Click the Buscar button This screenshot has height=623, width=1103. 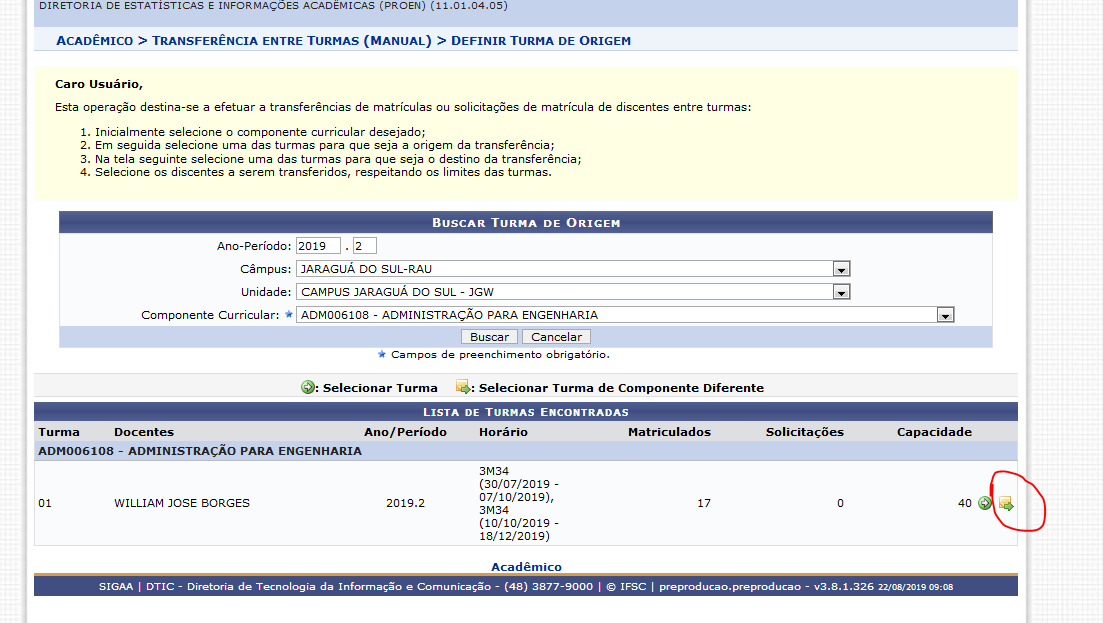pyautogui.click(x=489, y=336)
